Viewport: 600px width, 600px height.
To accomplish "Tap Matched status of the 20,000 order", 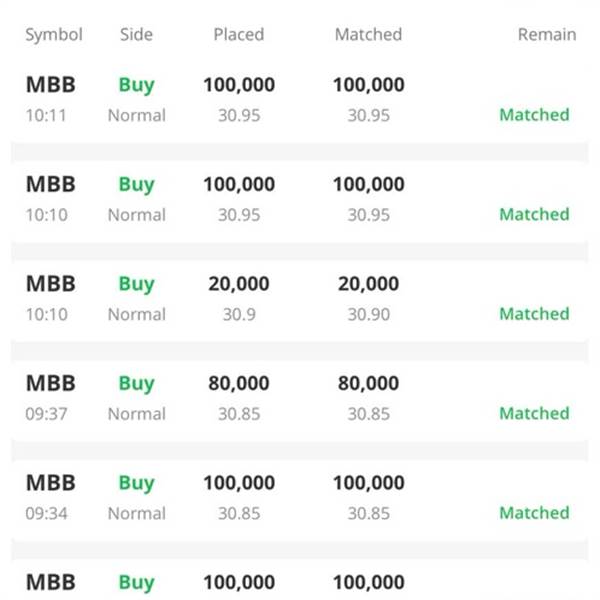I will [x=534, y=314].
